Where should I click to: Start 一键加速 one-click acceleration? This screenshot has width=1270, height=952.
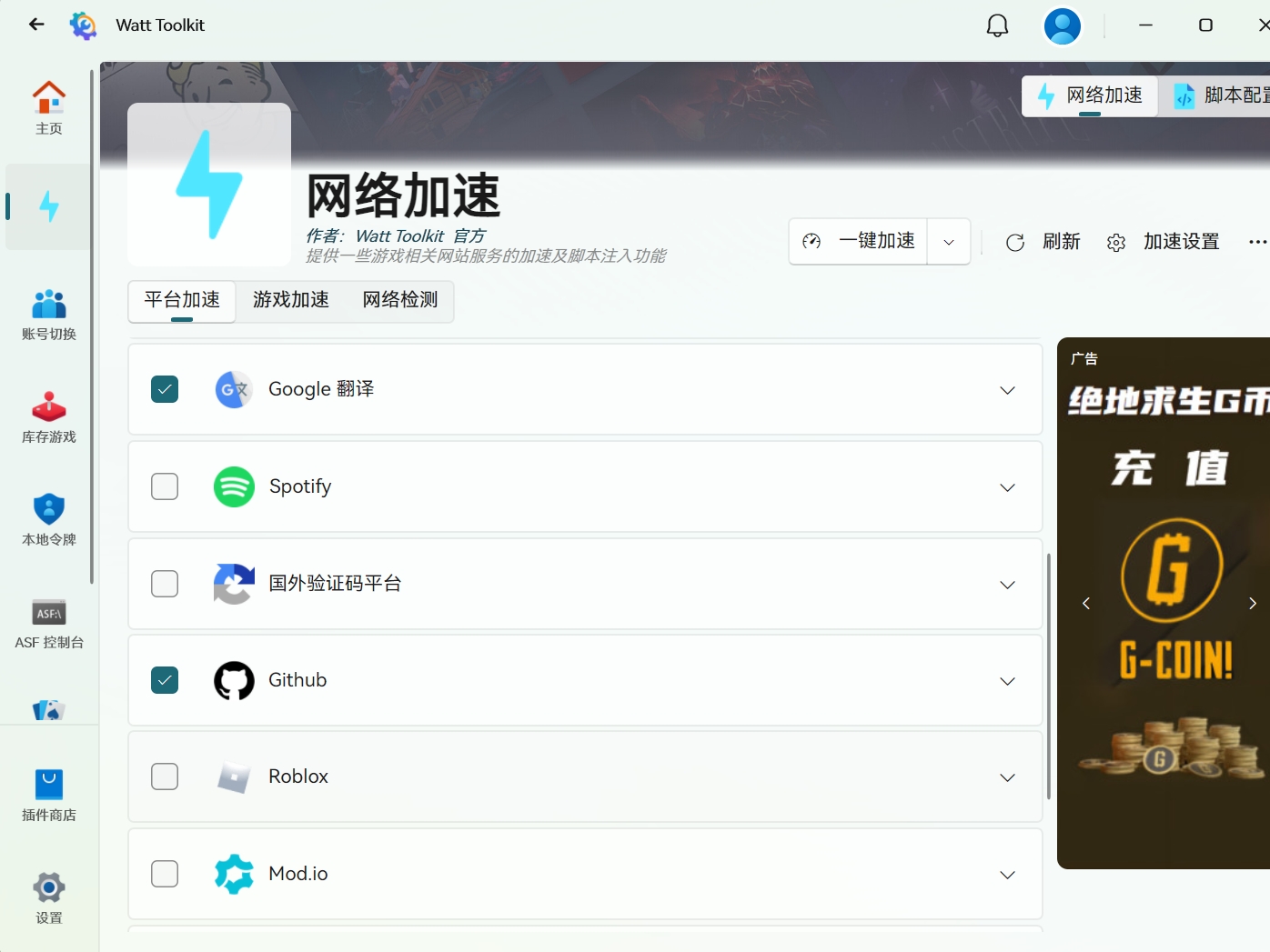click(x=858, y=242)
